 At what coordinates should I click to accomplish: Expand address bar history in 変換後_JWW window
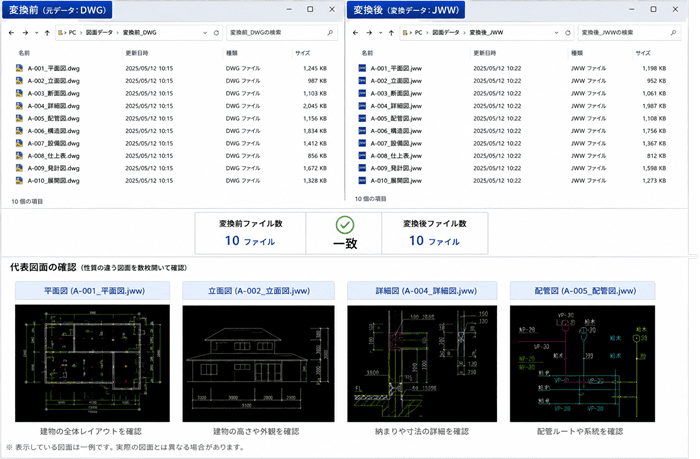coord(556,33)
